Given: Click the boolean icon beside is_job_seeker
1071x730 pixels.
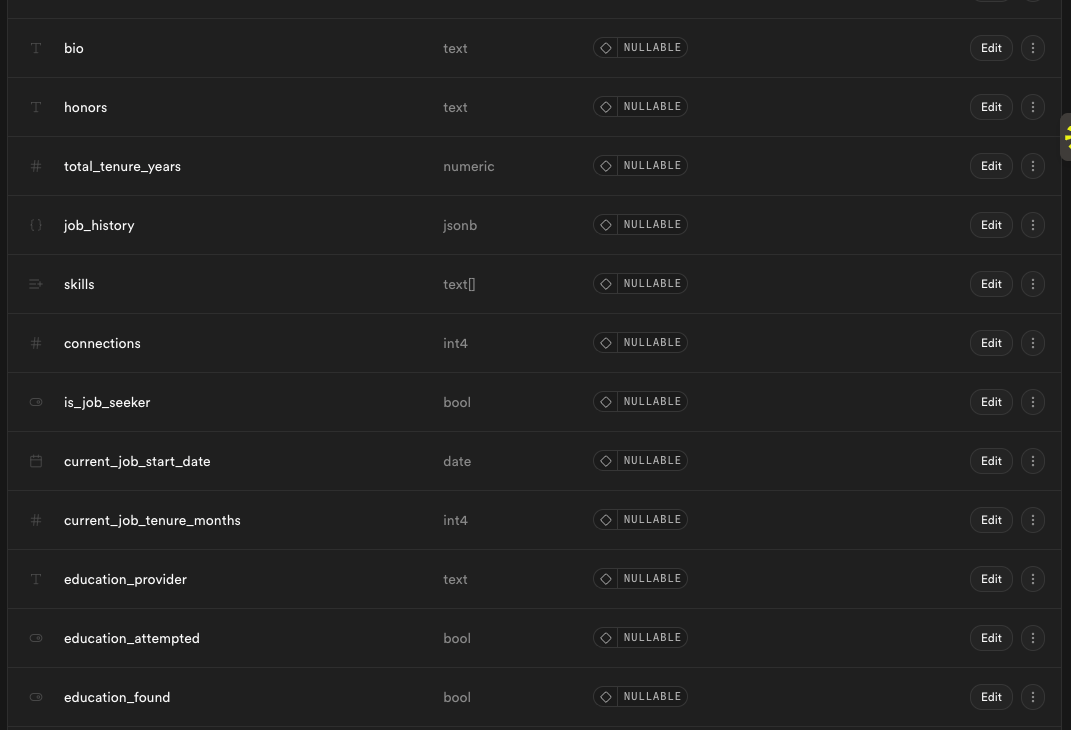Looking at the screenshot, I should tap(36, 402).
